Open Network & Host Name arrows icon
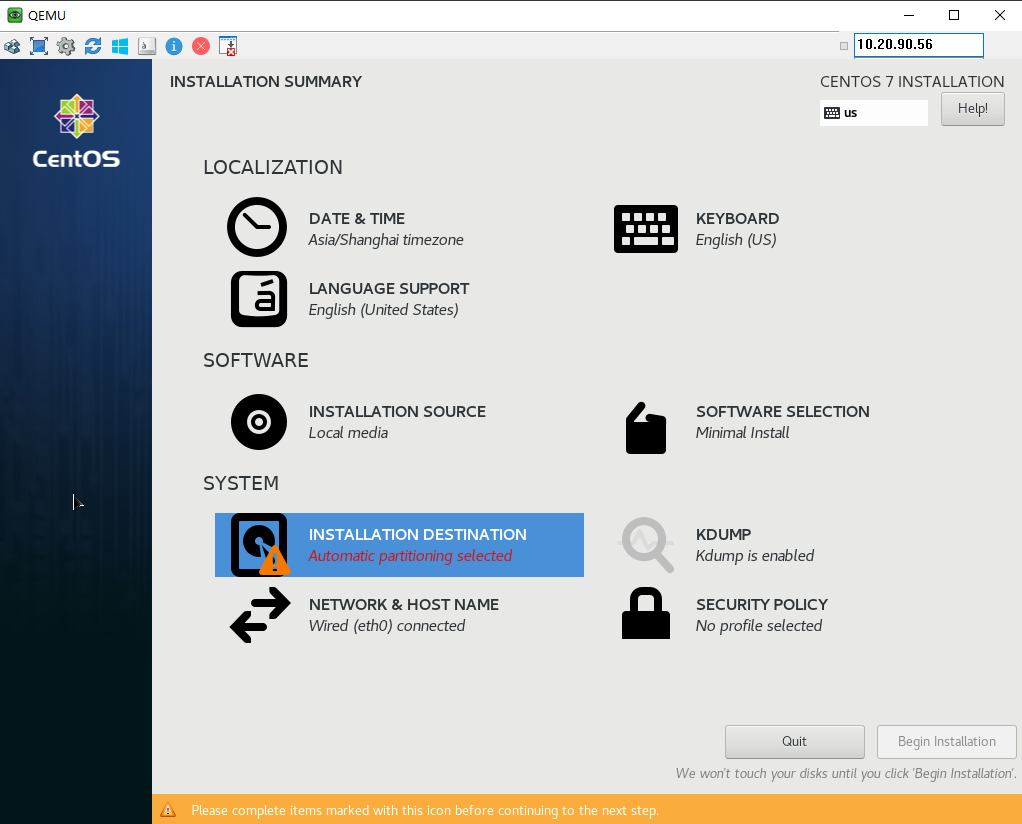 click(x=260, y=615)
